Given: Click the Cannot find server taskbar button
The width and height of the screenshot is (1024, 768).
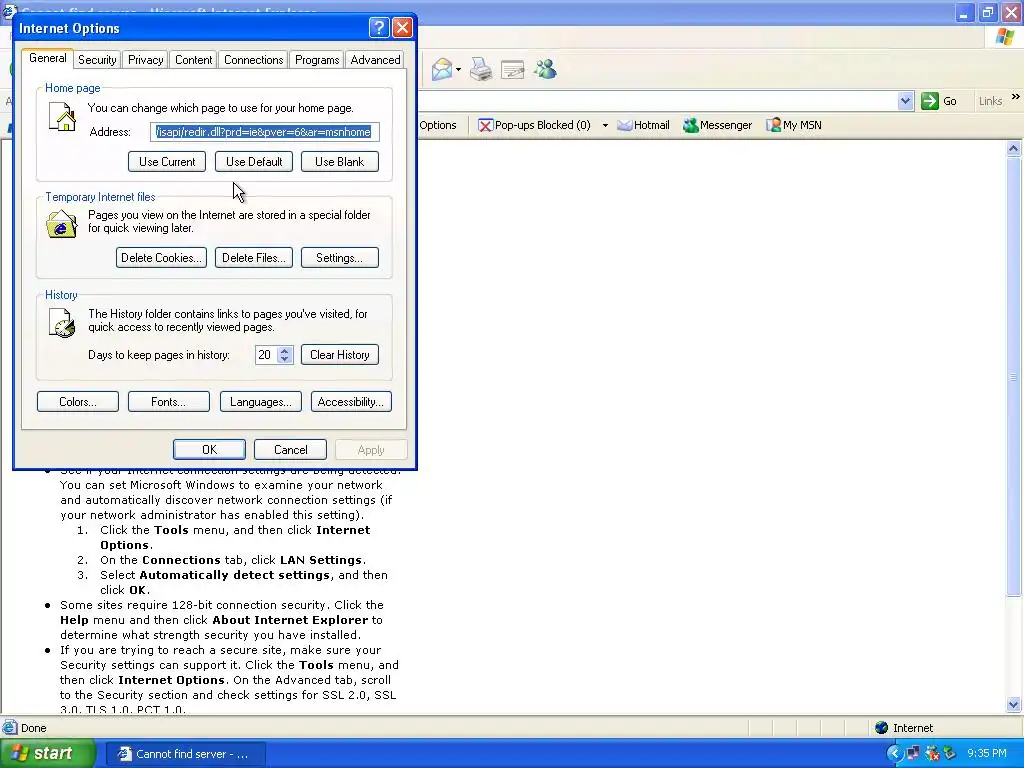Looking at the screenshot, I should (185, 754).
